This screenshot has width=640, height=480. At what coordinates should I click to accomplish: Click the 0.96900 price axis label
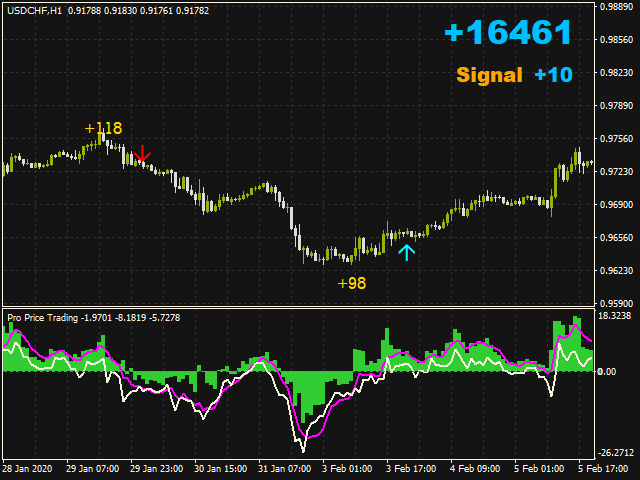(x=616, y=204)
